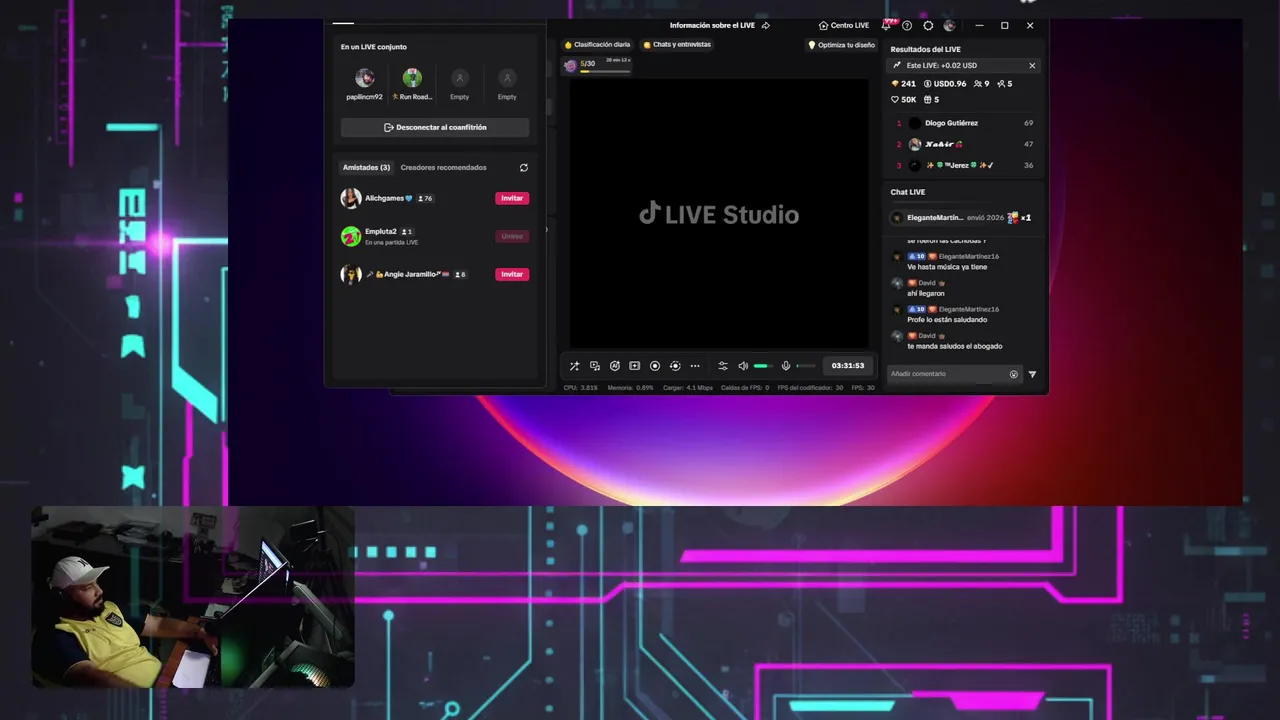Click the Cargar: 4.1 Mbps status
1280x720 pixels.
point(688,387)
